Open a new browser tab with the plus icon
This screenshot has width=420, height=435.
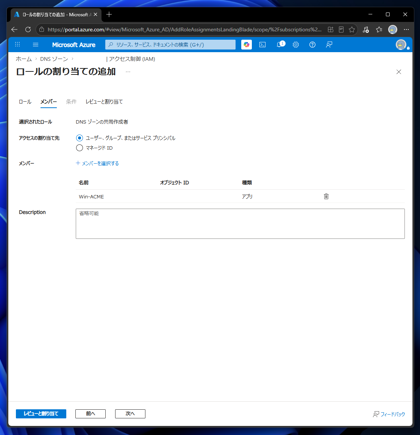point(109,14)
